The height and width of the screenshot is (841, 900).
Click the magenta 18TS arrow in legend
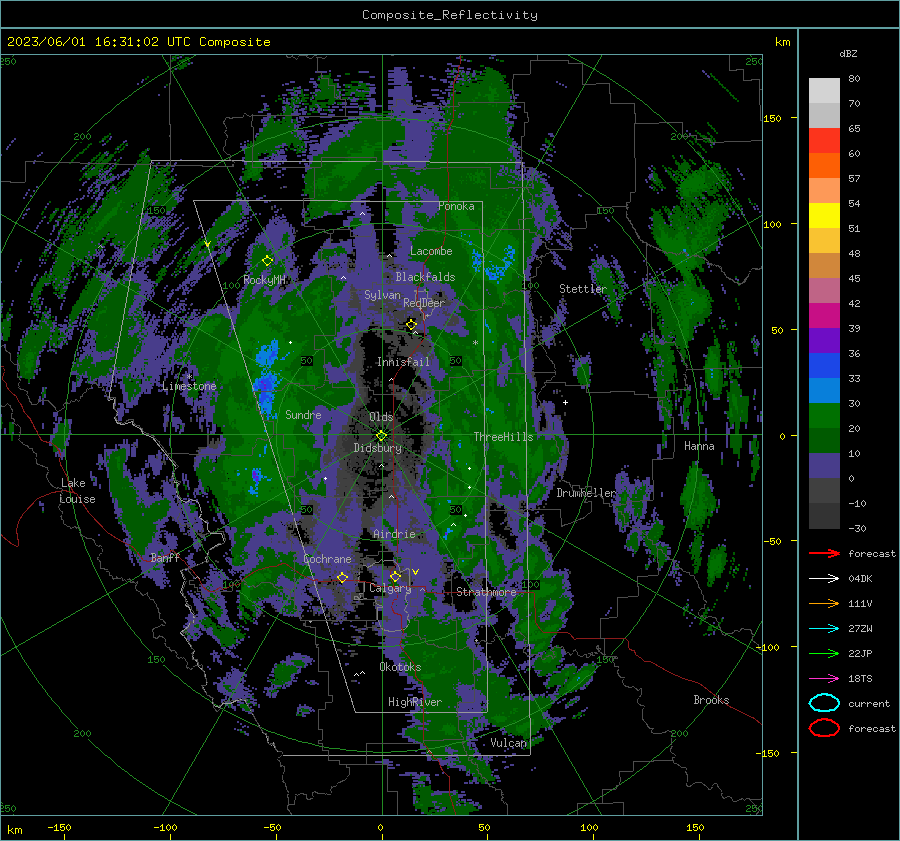coord(824,679)
